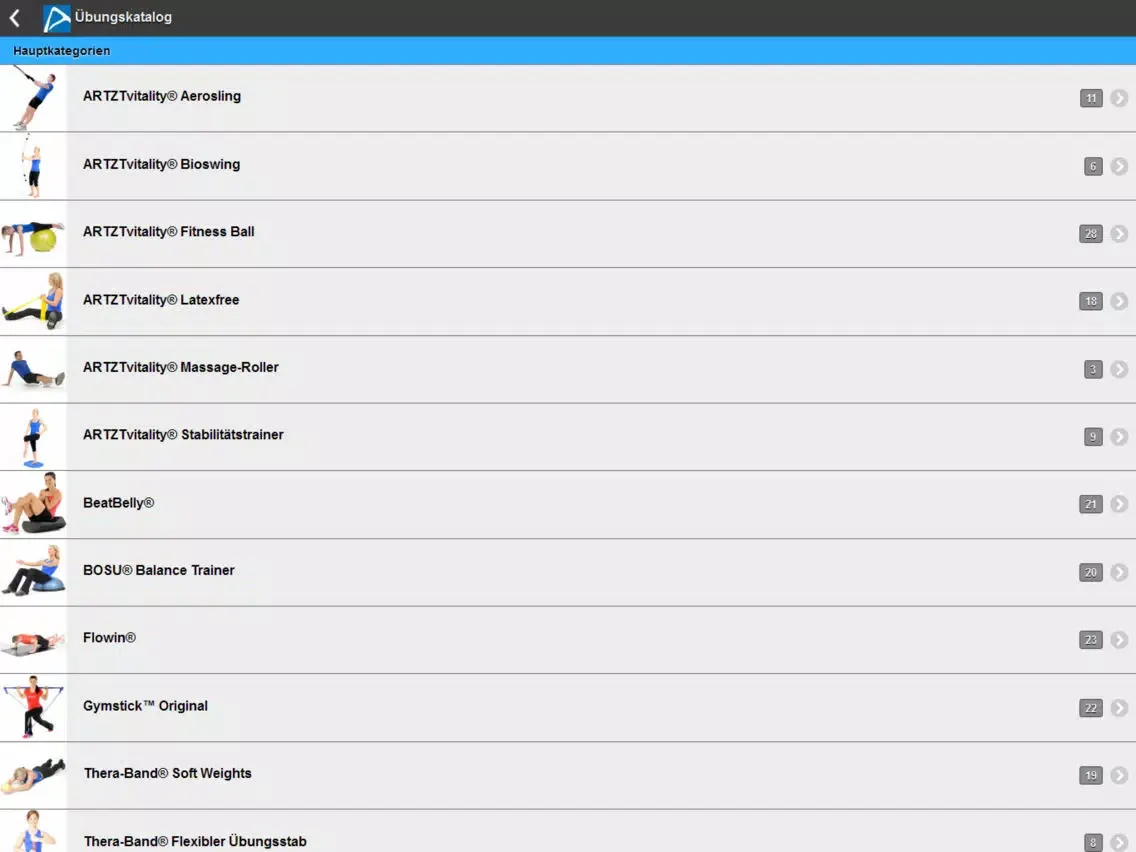This screenshot has height=852, width=1136.
Task: Select the Soft Weights exercise thumbnail
Action: tap(33, 774)
